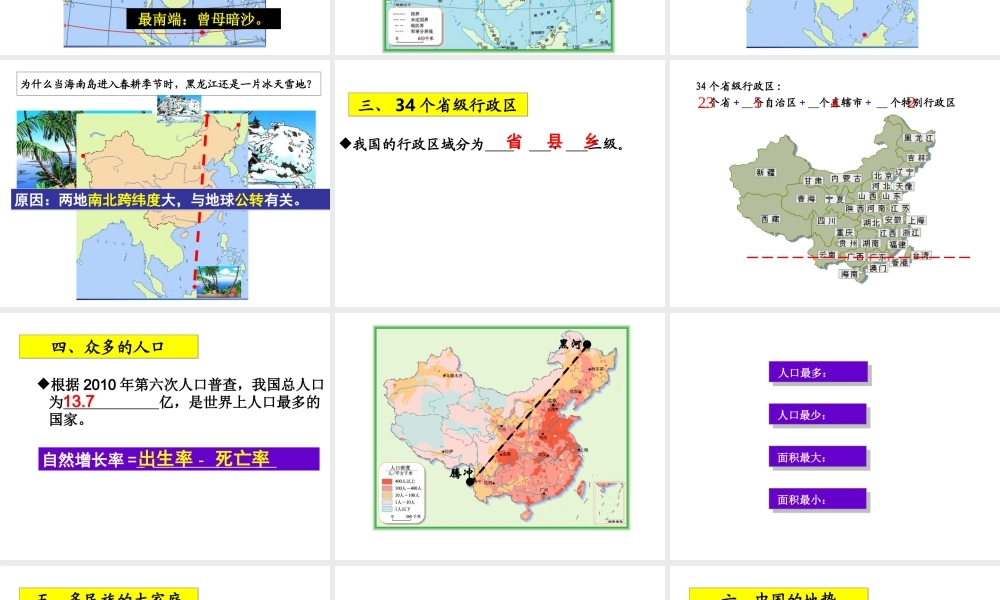Viewport: 1000px width, 600px height.
Task: Select the yellow heading '三、34个省级行政区'
Action: tap(438, 105)
